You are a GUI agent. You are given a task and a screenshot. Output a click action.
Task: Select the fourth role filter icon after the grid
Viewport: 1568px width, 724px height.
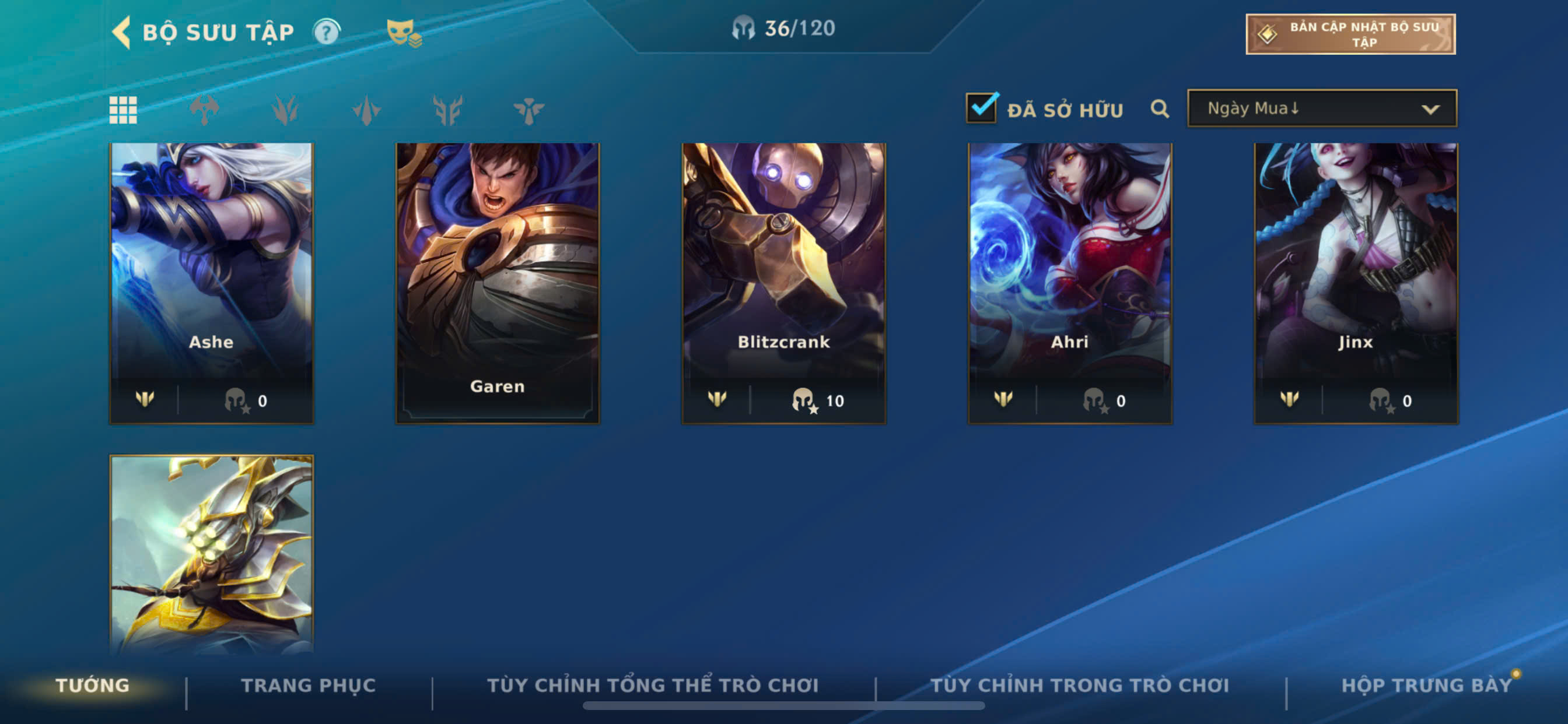(x=447, y=110)
